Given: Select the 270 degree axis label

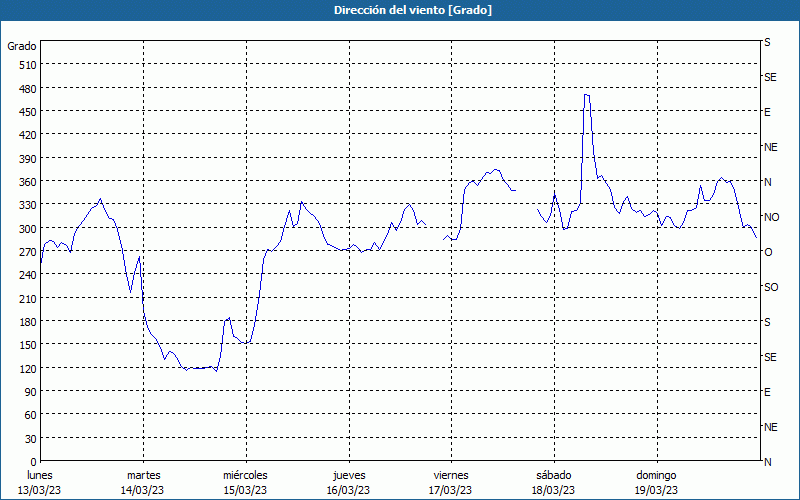Looking at the screenshot, I should [28, 252].
